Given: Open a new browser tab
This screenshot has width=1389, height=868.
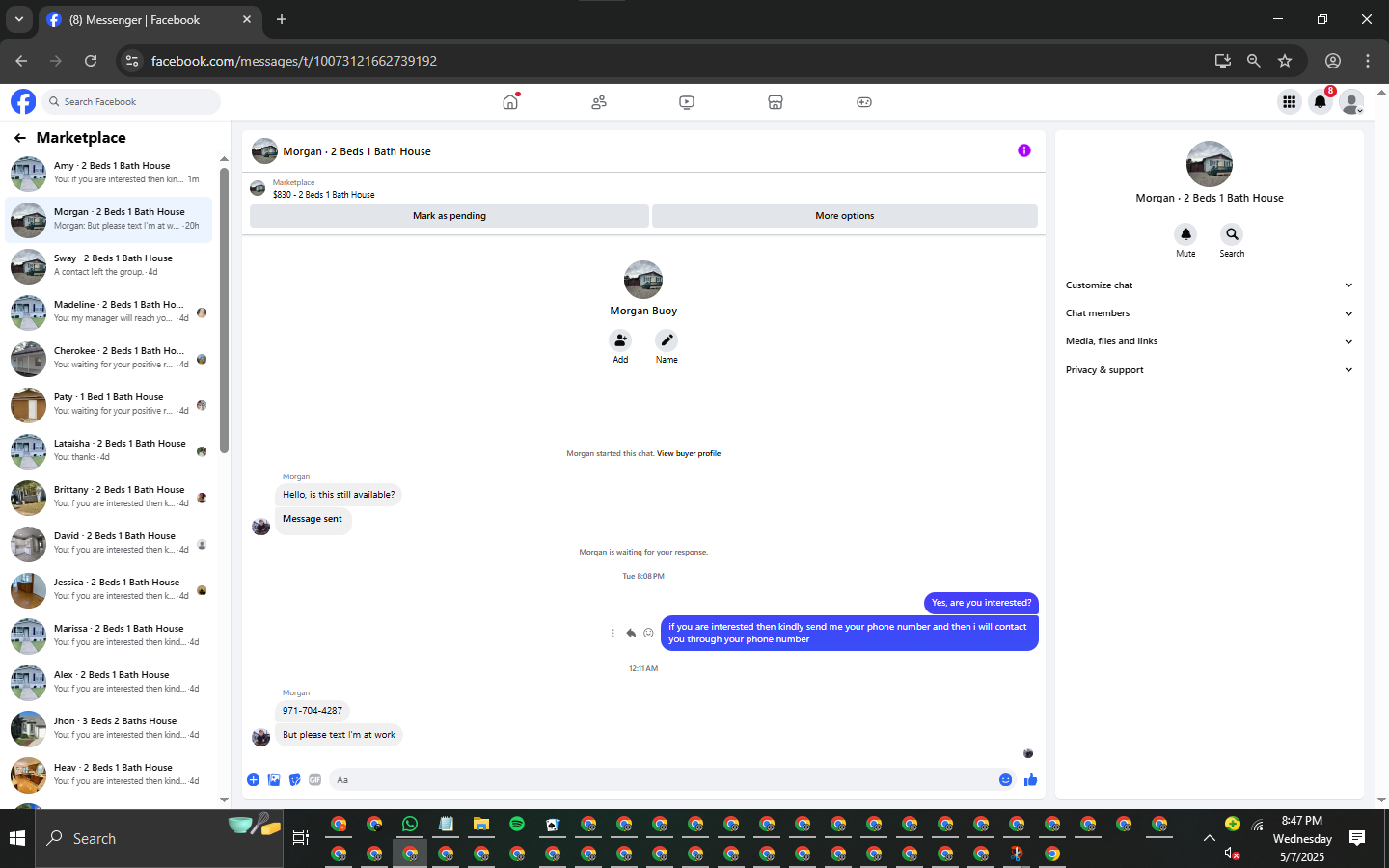Looking at the screenshot, I should click(x=282, y=19).
